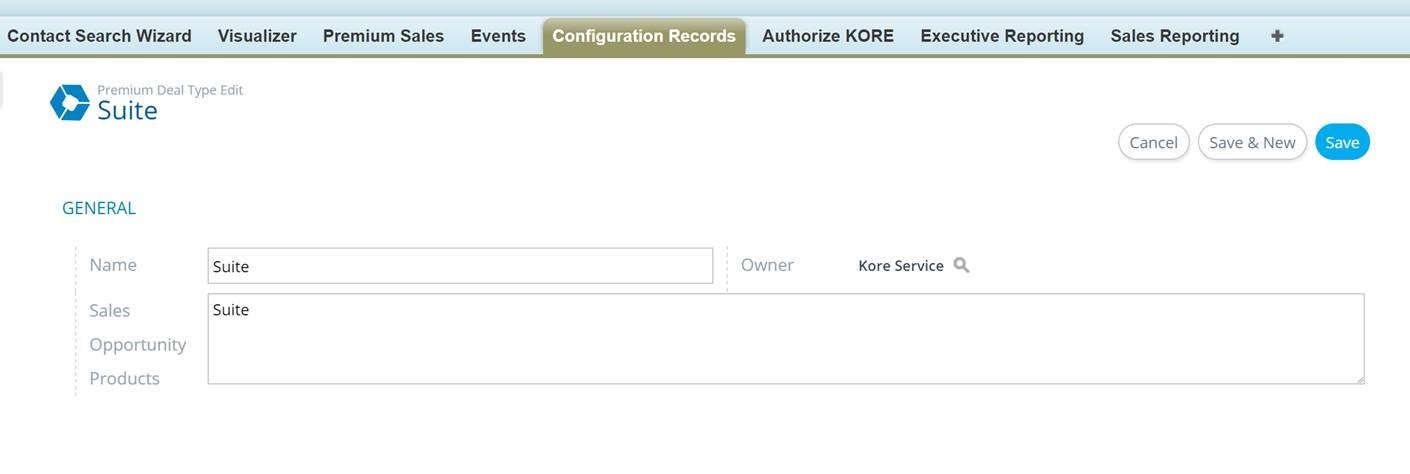Image resolution: width=1410 pixels, height=474 pixels.
Task: Open the Authorize KORE tab
Action: tap(827, 36)
